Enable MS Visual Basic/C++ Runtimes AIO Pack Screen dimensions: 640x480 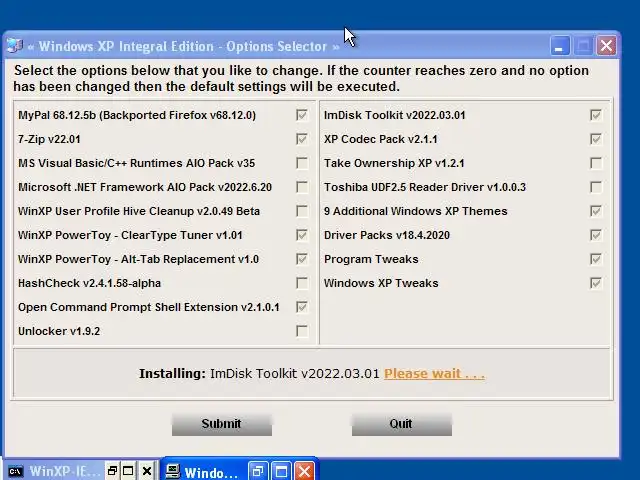pos(302,163)
